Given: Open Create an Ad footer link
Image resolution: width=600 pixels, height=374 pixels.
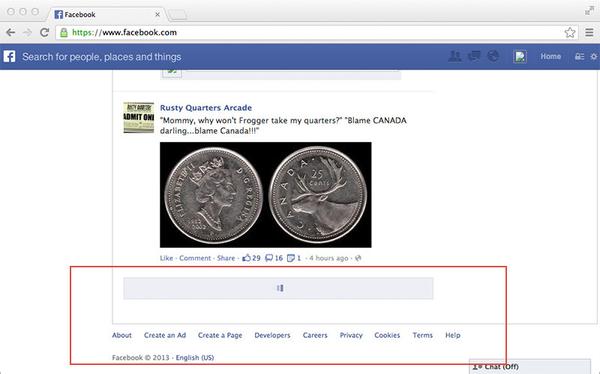Looking at the screenshot, I should [x=165, y=335].
